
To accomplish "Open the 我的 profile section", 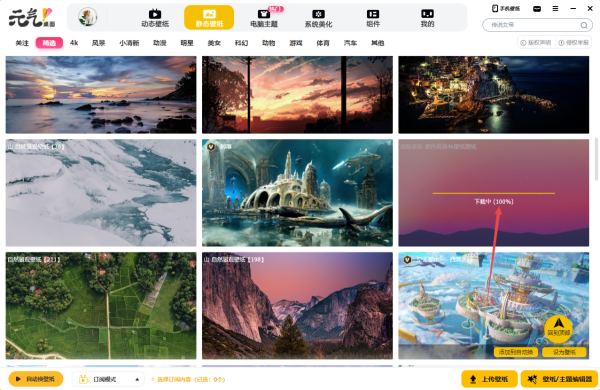I will 427,18.
